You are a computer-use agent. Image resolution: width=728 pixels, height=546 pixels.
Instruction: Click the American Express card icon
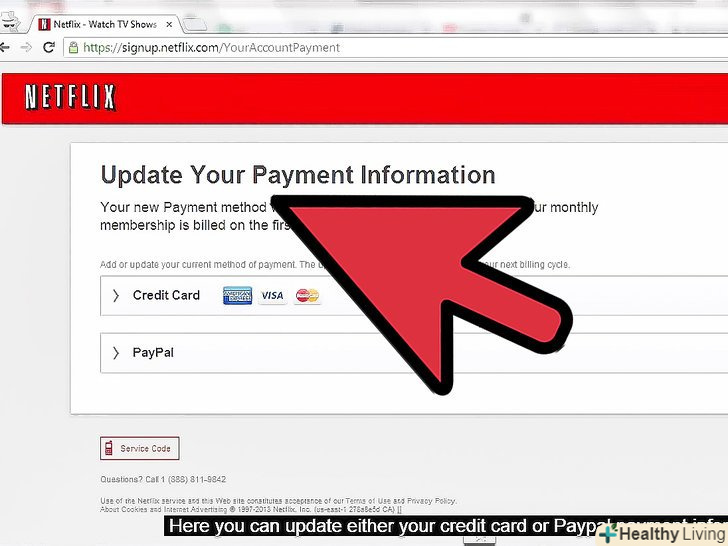coord(237,295)
